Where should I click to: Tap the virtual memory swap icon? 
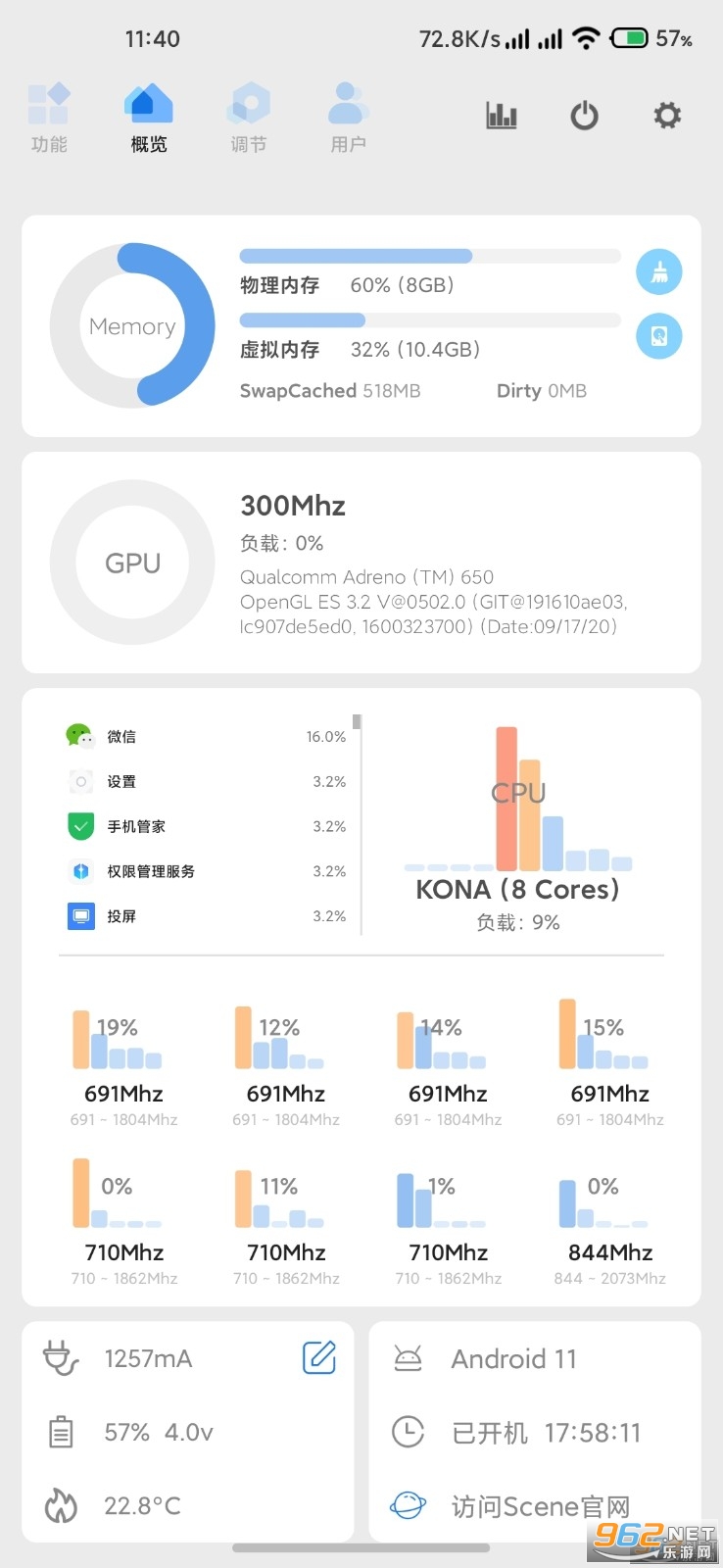pyautogui.click(x=659, y=336)
